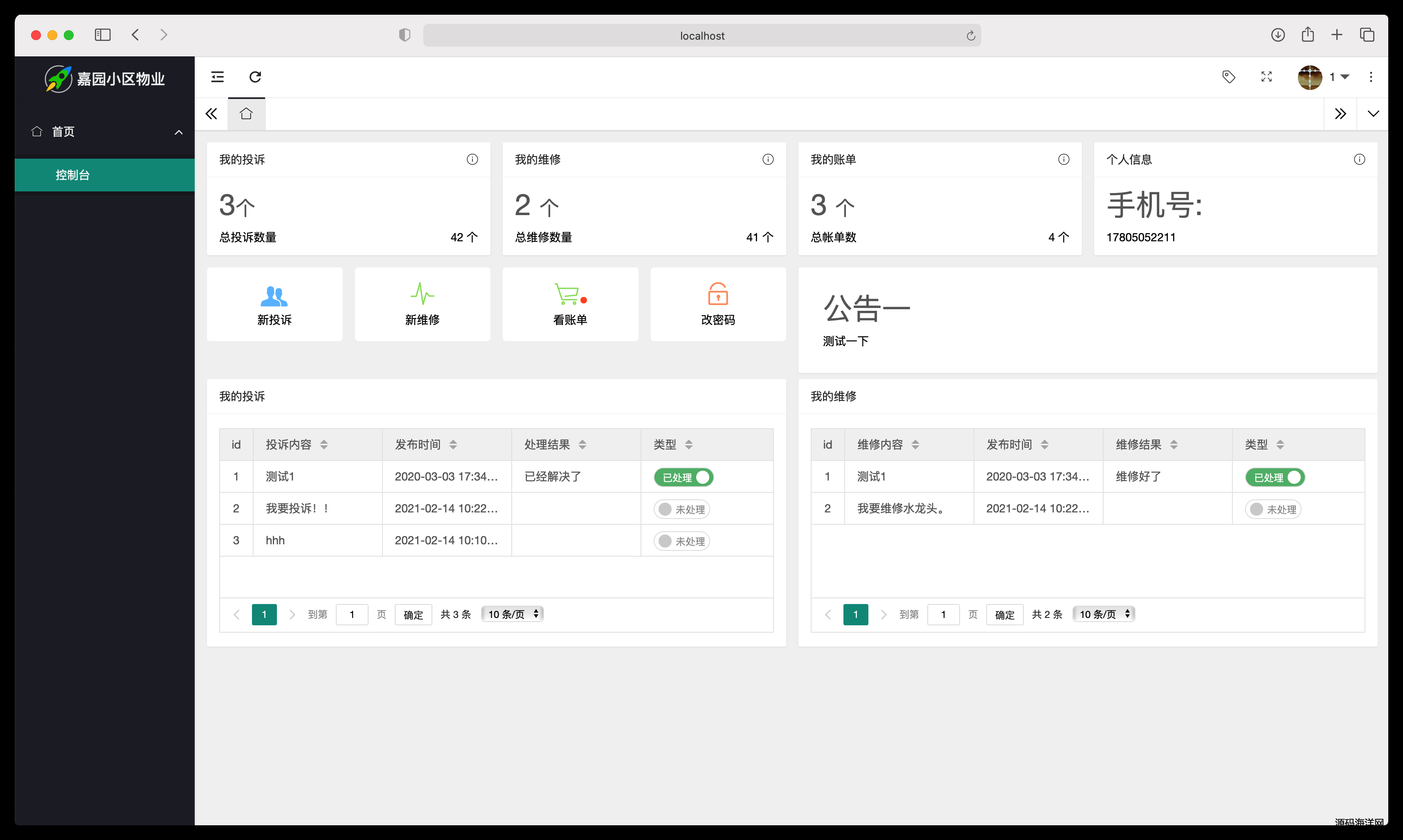Open the 控制台 sidebar item
The width and height of the screenshot is (1403, 840).
[x=105, y=175]
